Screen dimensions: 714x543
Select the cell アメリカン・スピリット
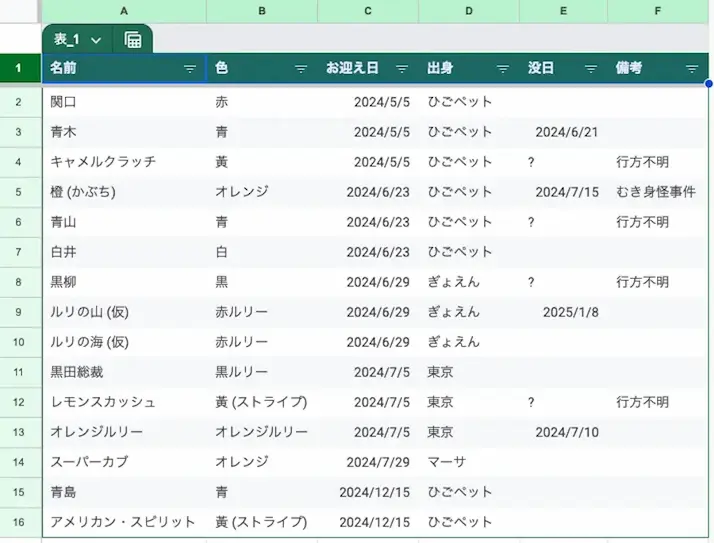[x=124, y=522]
